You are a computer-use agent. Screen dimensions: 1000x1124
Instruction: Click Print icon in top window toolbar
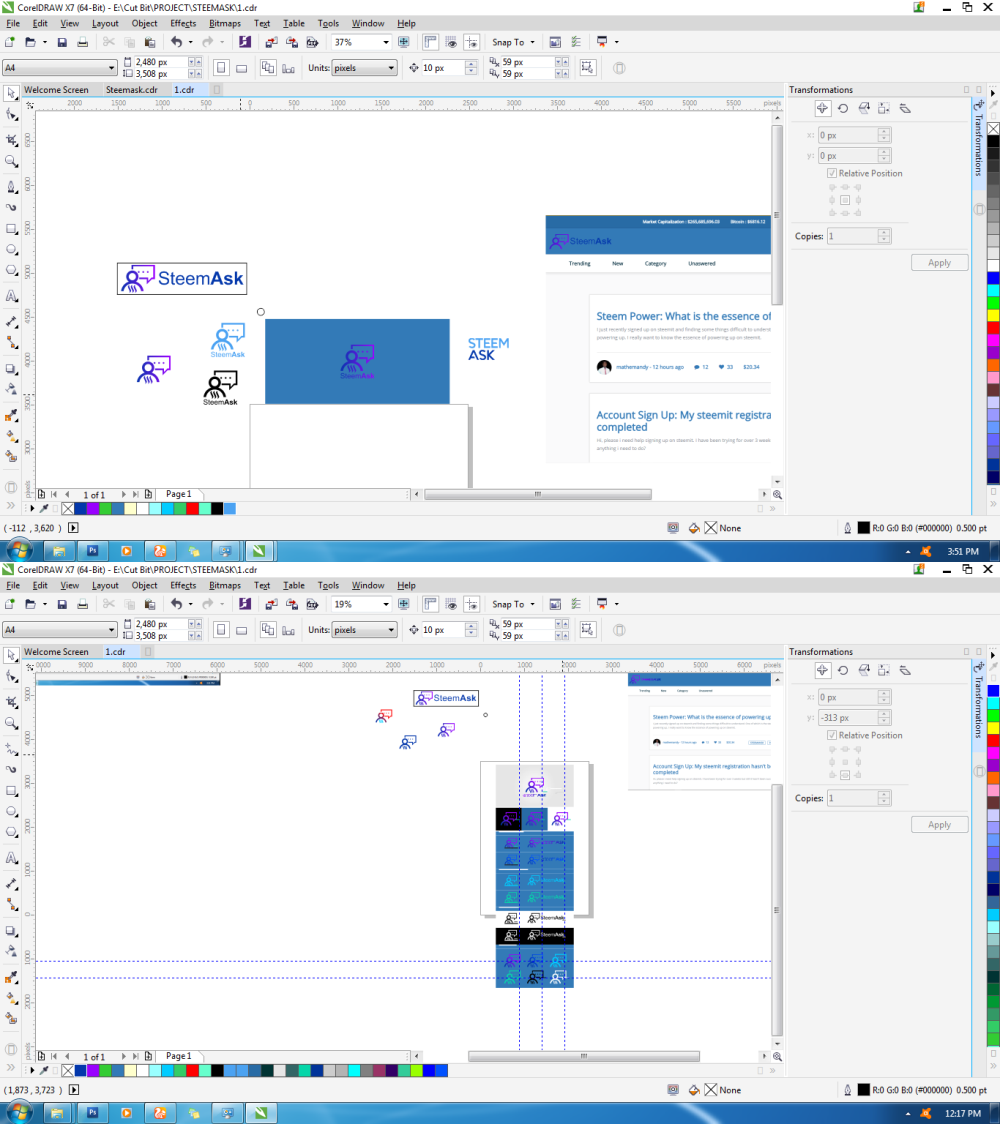[82, 42]
